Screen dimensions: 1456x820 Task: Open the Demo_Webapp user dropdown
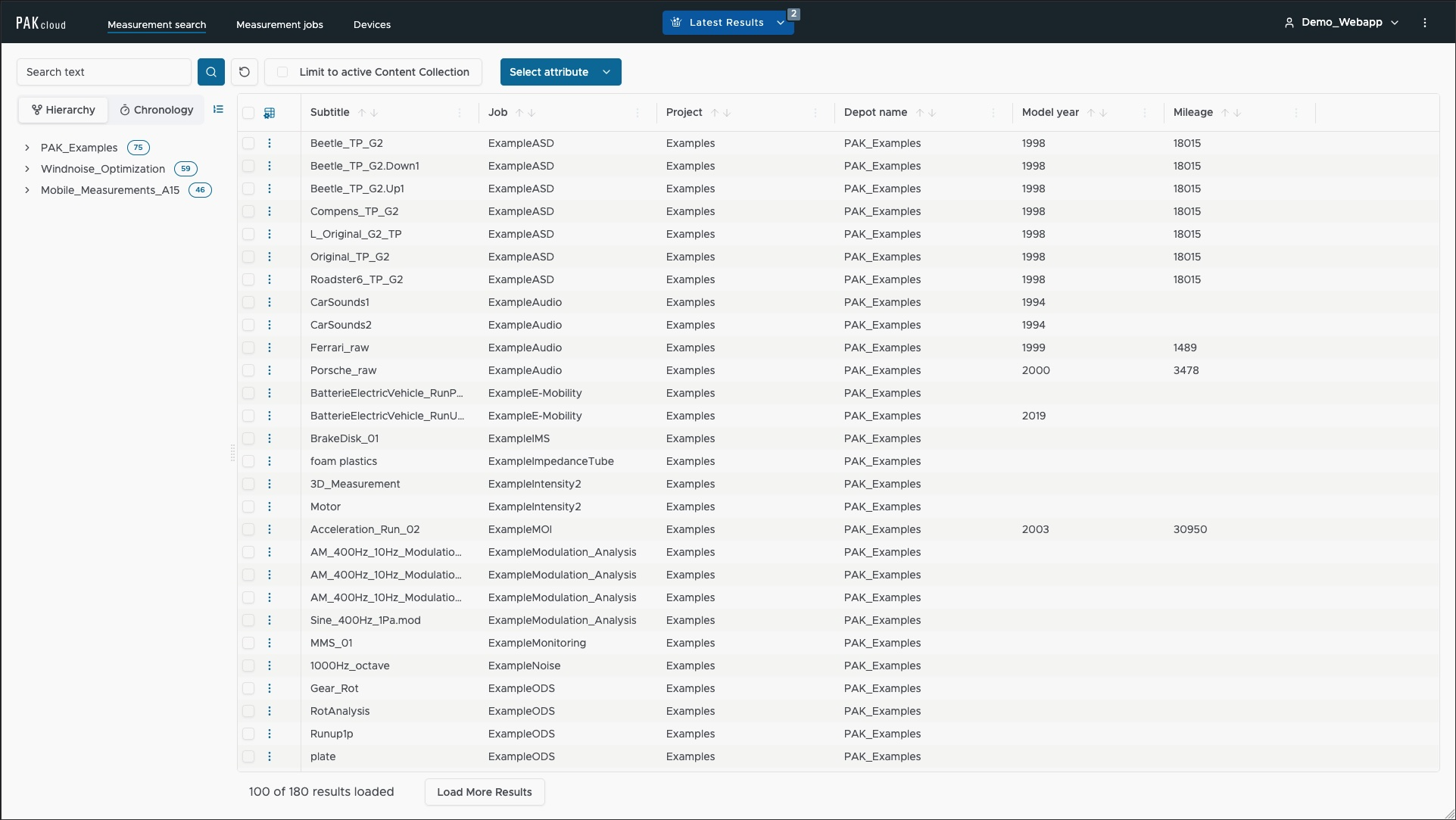point(1342,23)
